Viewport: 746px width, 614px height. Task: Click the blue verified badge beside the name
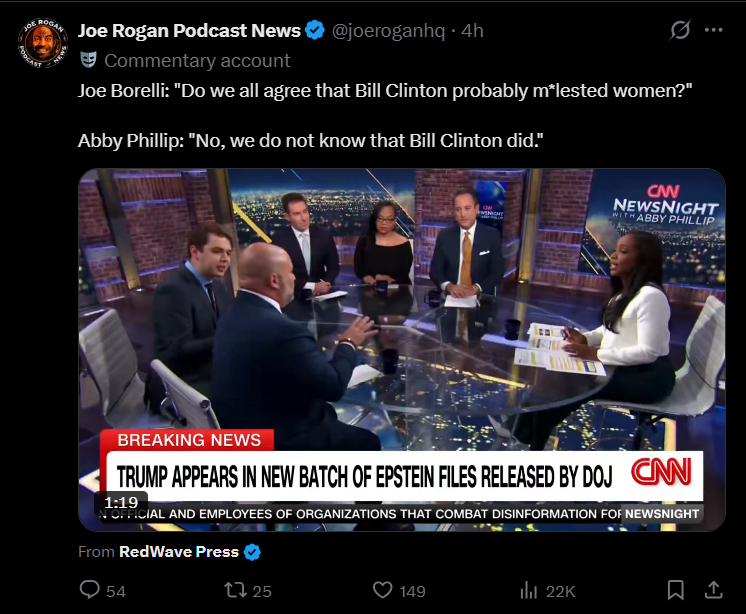coord(315,30)
